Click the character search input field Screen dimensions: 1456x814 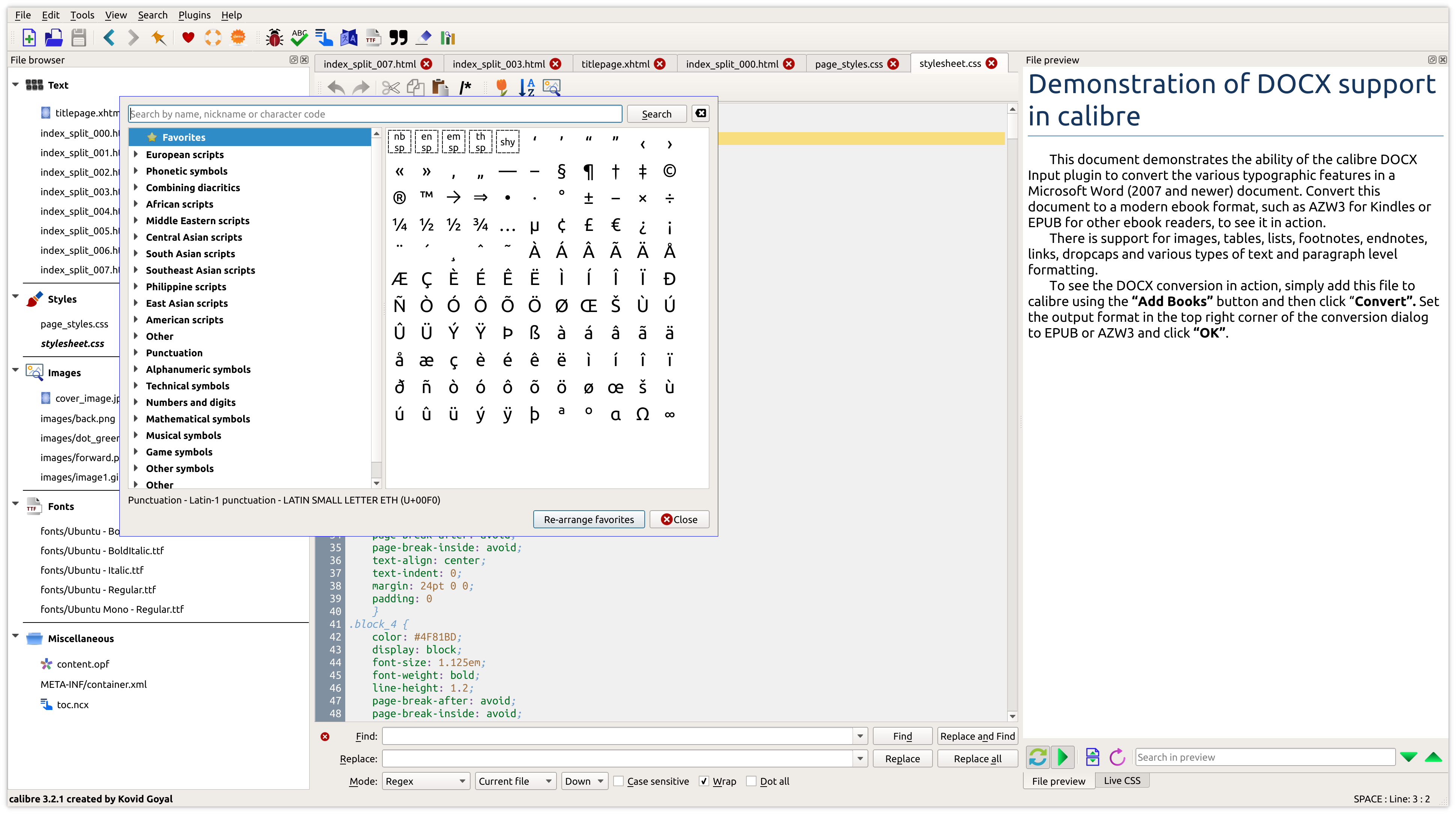375,114
